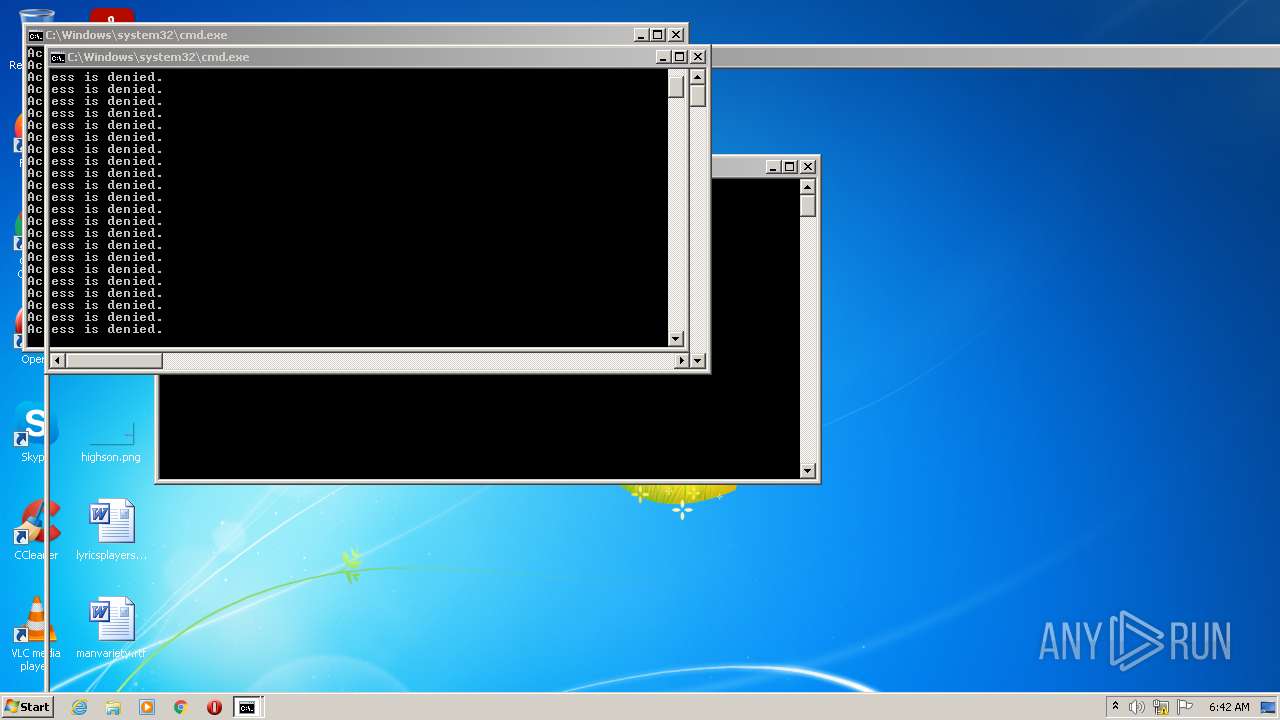This screenshot has width=1280, height=720.
Task: Select lyricsplayers Word document on desktop
Action: coord(111,530)
